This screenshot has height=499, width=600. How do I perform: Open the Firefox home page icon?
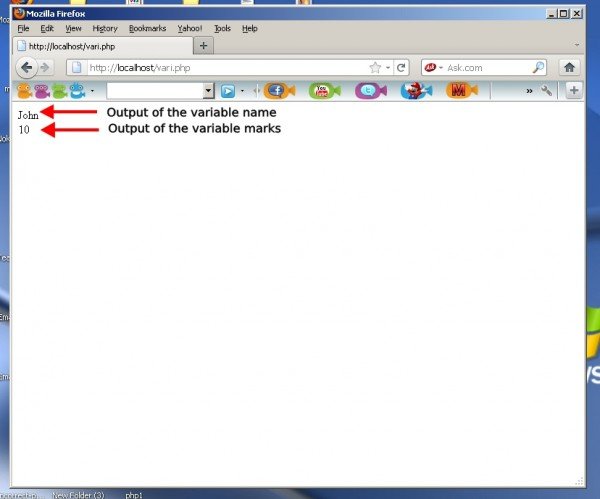coord(569,68)
